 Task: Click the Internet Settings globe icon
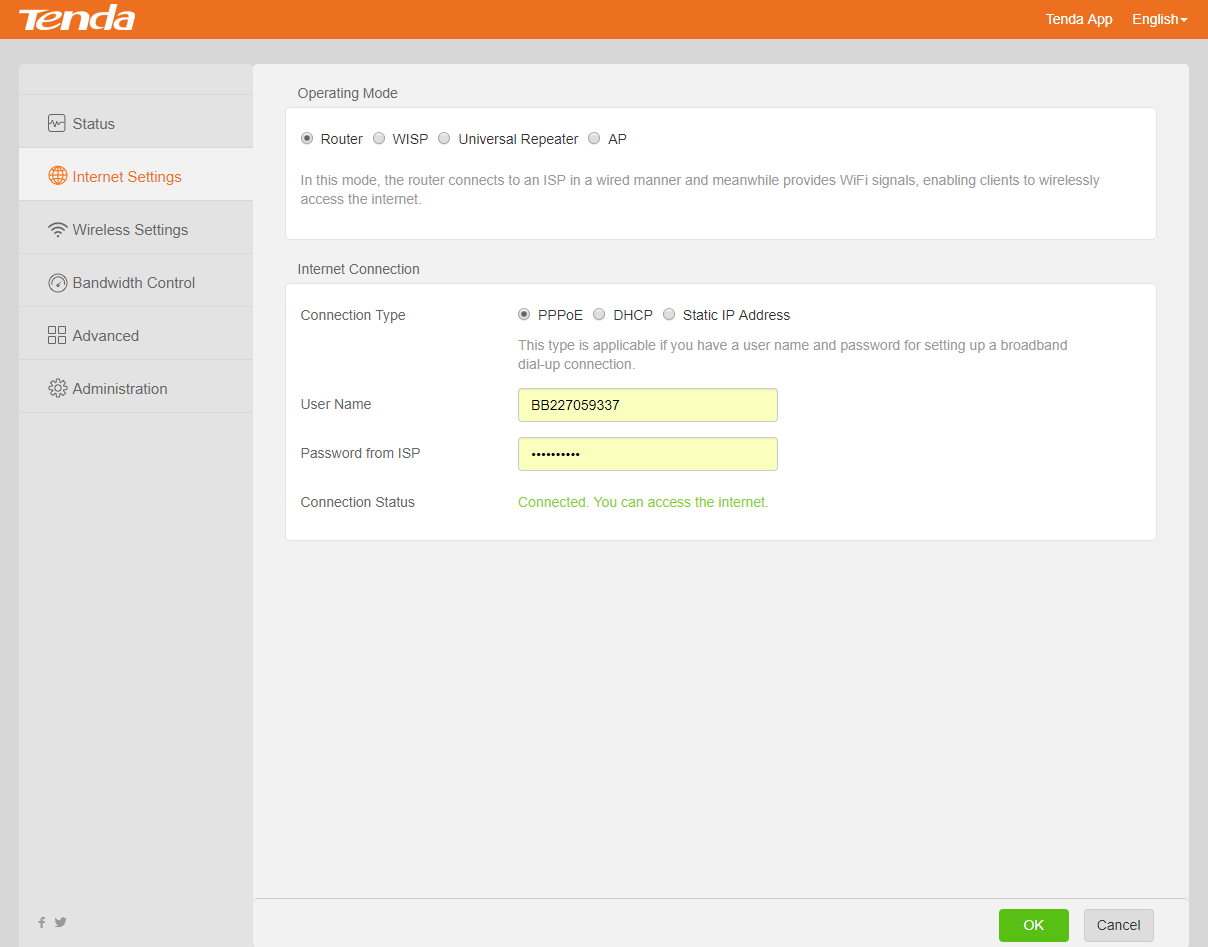tap(57, 176)
